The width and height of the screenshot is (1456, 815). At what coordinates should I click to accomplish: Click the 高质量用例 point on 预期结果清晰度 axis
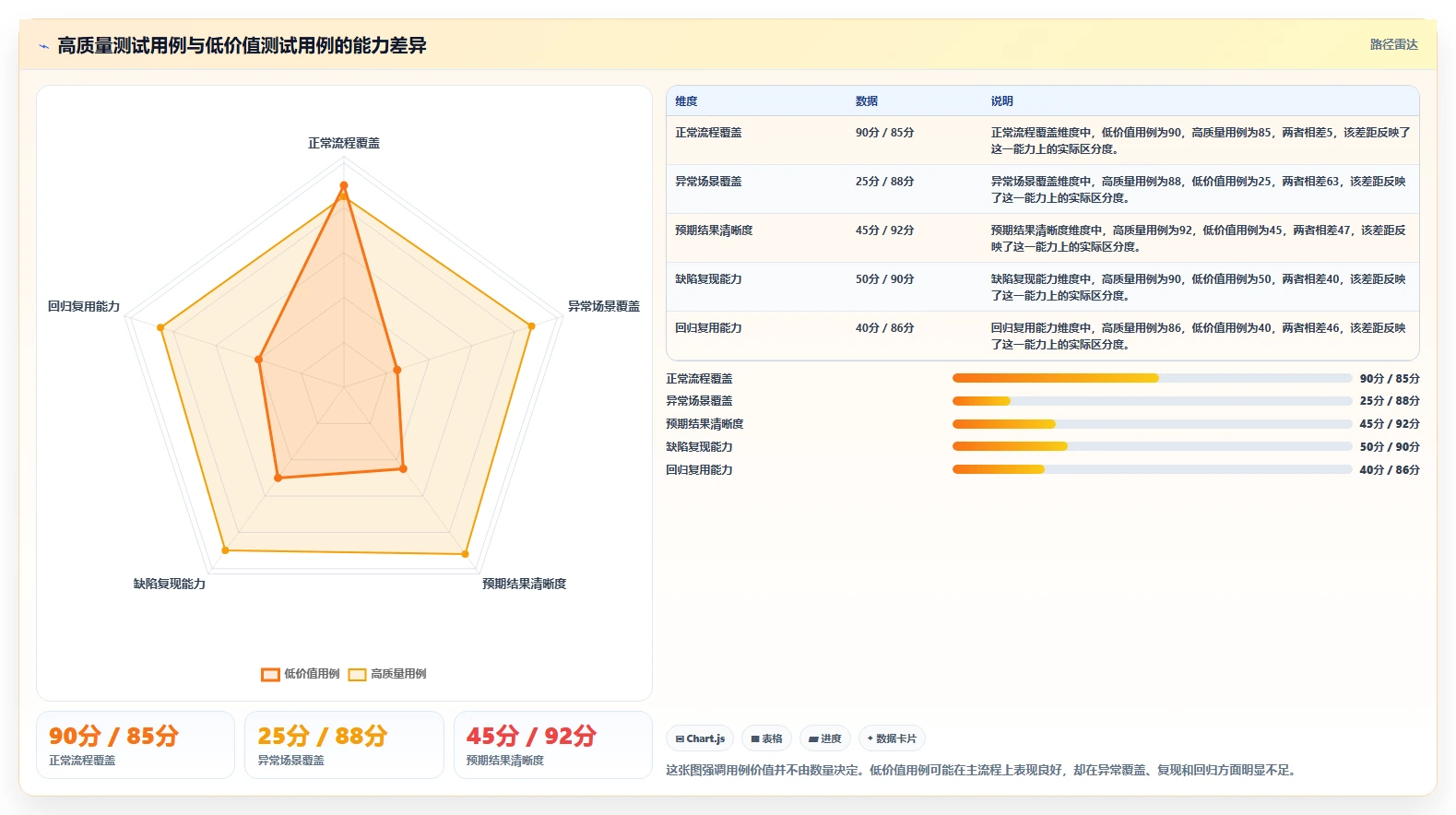[x=465, y=554]
